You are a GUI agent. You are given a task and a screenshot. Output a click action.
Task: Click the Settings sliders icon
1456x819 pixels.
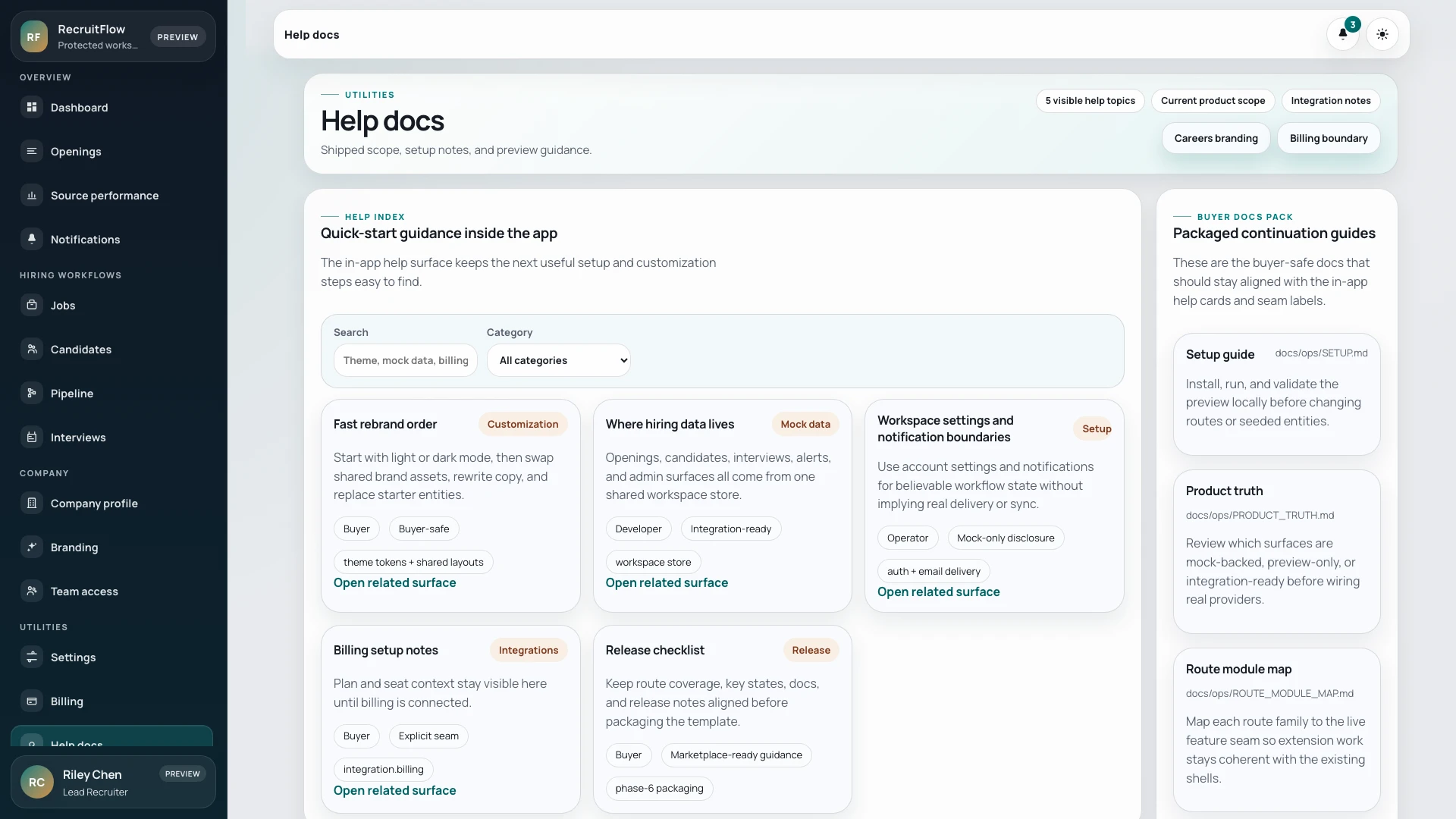pos(32,657)
